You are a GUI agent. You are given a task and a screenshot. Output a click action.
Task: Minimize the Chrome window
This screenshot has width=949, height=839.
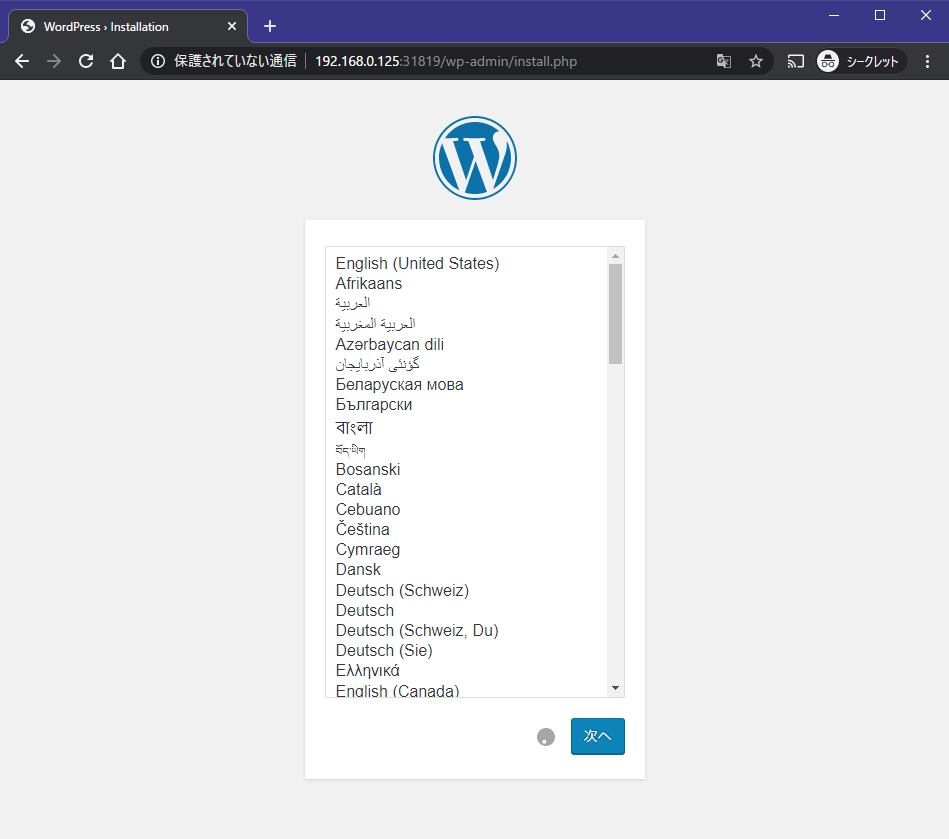point(834,15)
